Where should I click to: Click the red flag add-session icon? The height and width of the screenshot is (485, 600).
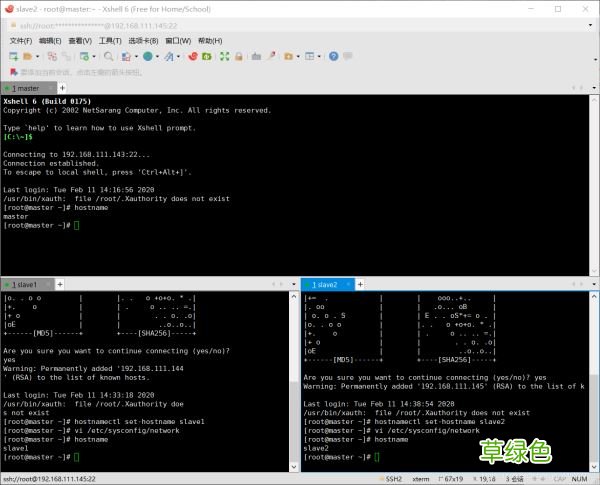(x=14, y=72)
